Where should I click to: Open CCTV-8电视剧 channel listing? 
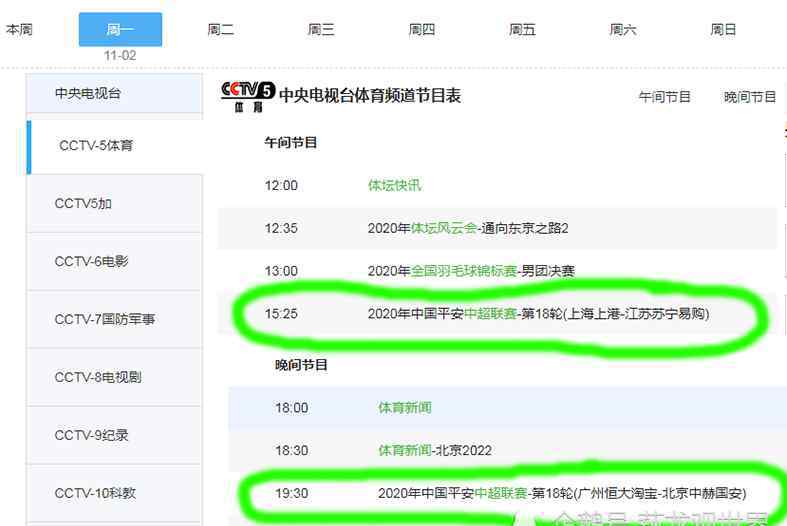point(115,377)
